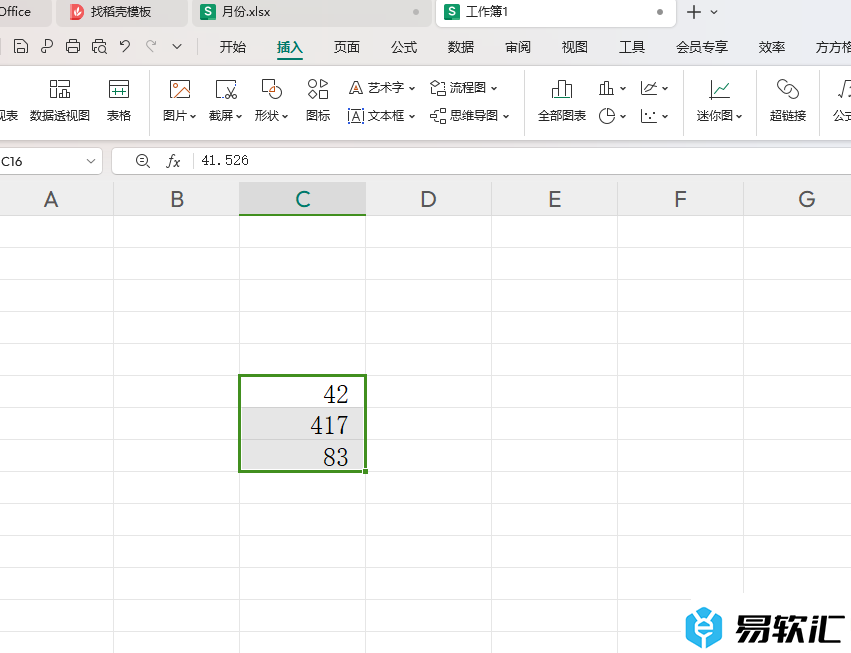The width and height of the screenshot is (851, 653).
Task: Insert a column chart
Action: [x=612, y=88]
